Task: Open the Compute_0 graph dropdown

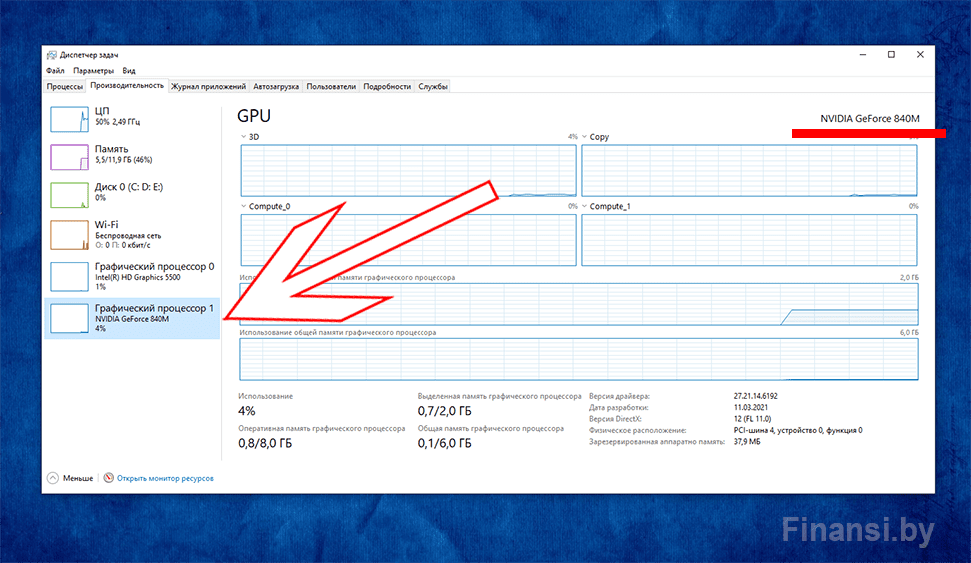Action: pyautogui.click(x=243, y=206)
